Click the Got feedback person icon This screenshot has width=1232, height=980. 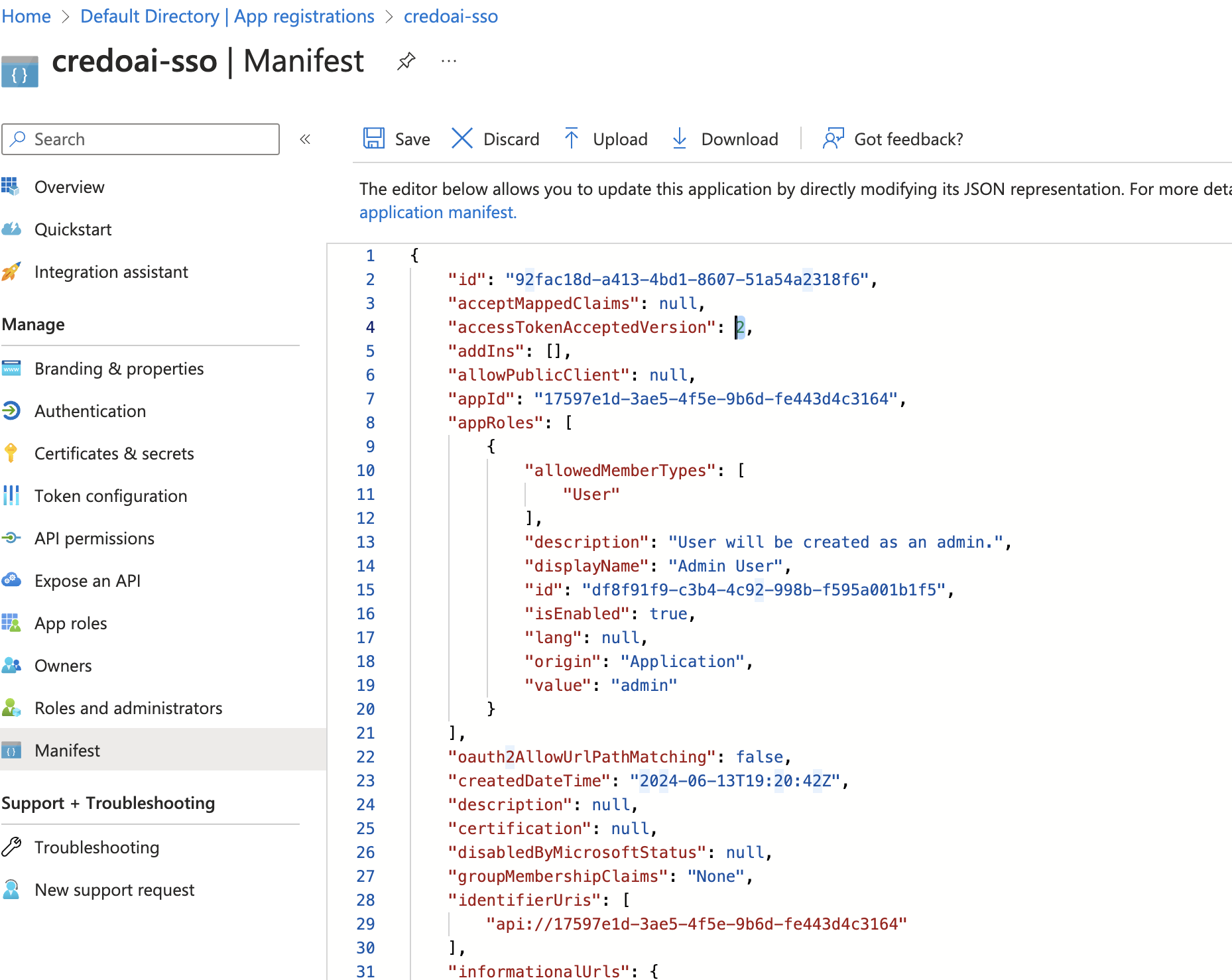coord(833,139)
